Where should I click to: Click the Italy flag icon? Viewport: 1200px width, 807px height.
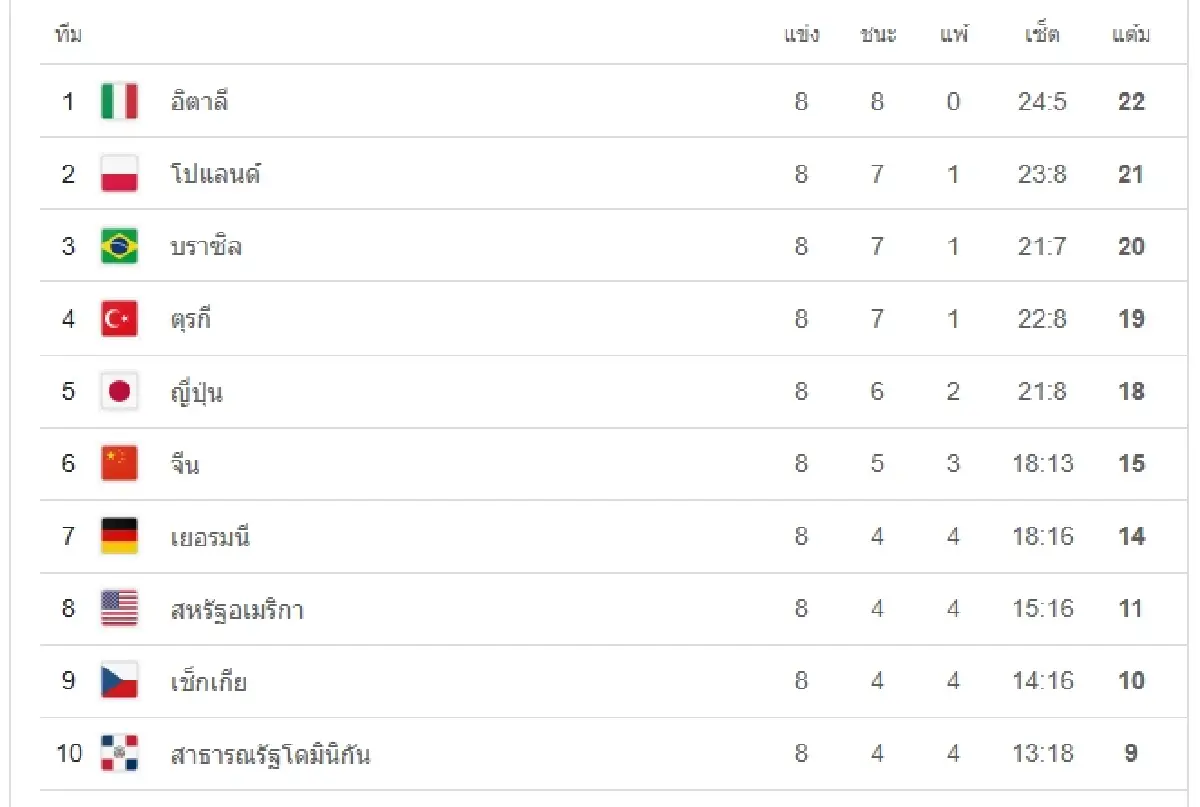pos(119,101)
